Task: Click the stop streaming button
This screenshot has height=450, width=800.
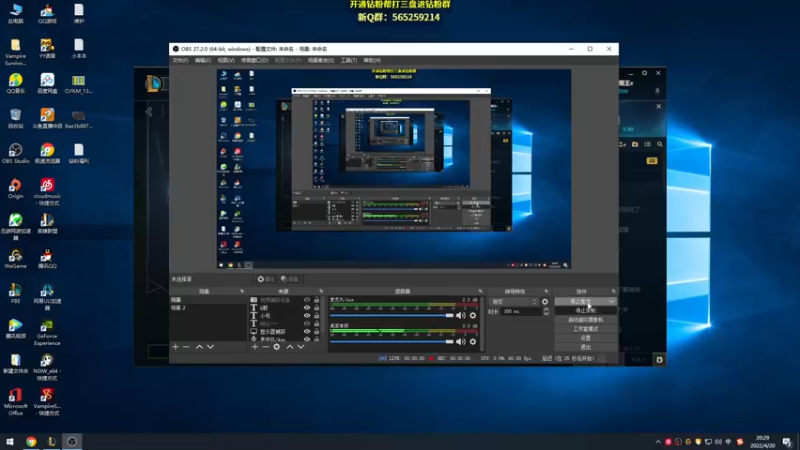Action: 580,302
